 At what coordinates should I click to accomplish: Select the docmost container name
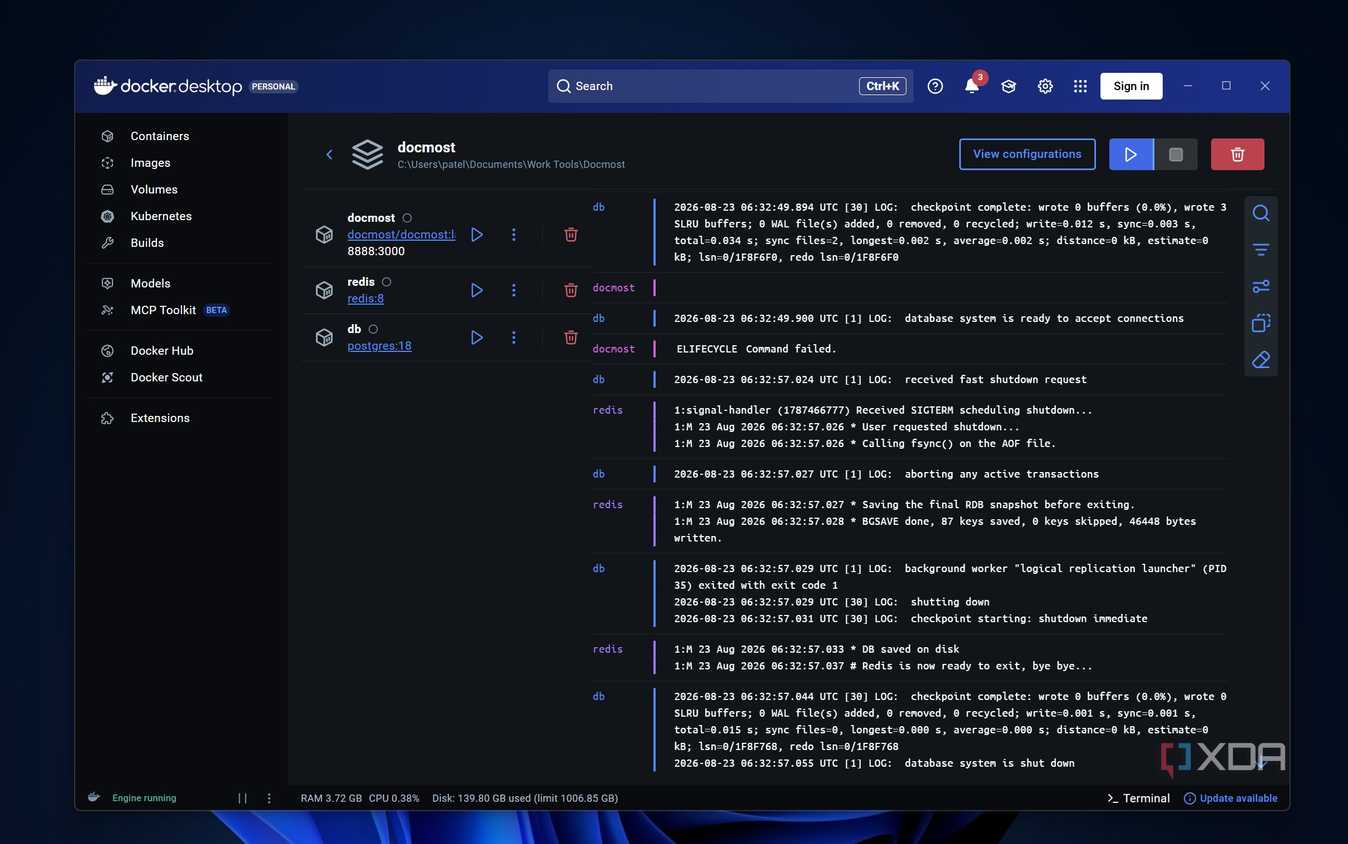tap(371, 218)
